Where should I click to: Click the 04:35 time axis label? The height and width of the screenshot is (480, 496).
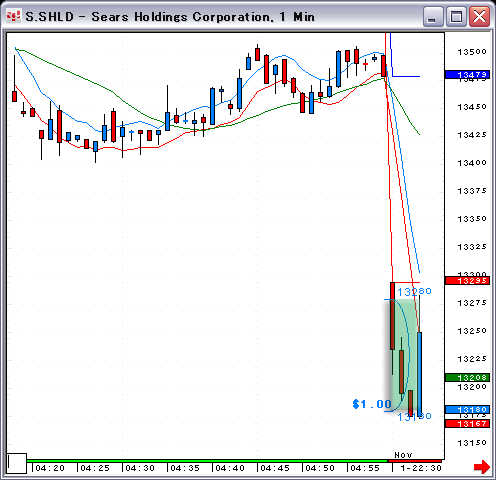185,468
